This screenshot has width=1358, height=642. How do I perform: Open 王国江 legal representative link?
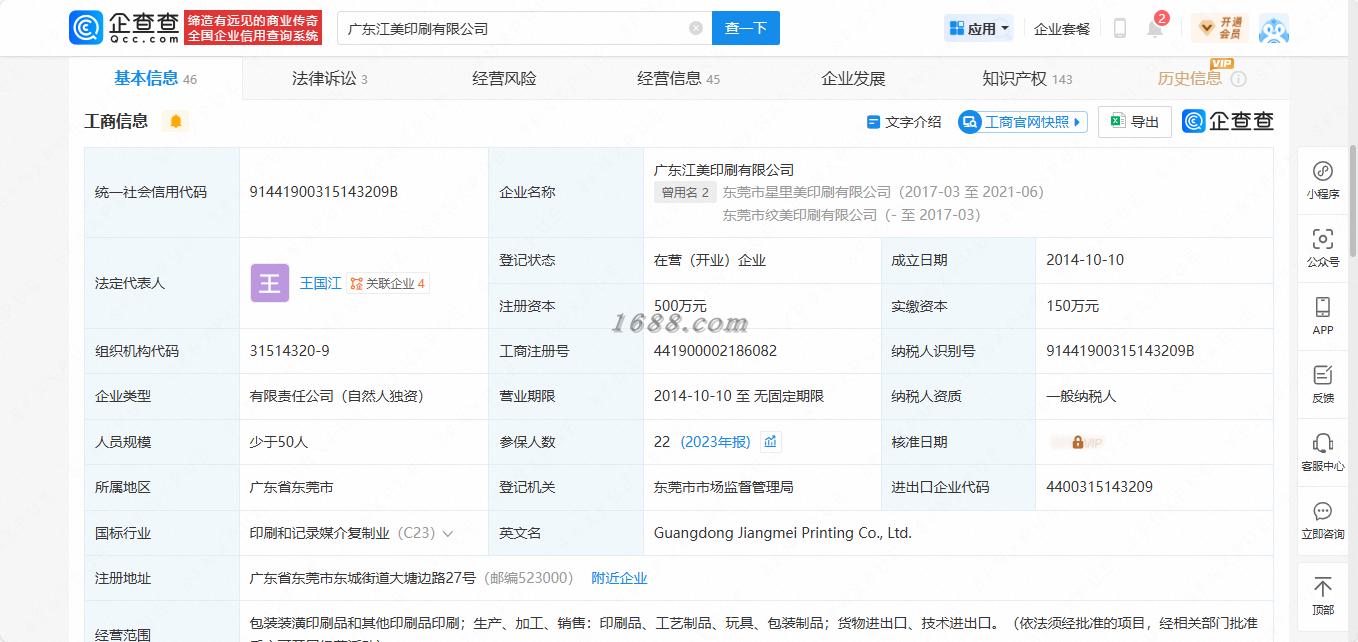coord(320,283)
